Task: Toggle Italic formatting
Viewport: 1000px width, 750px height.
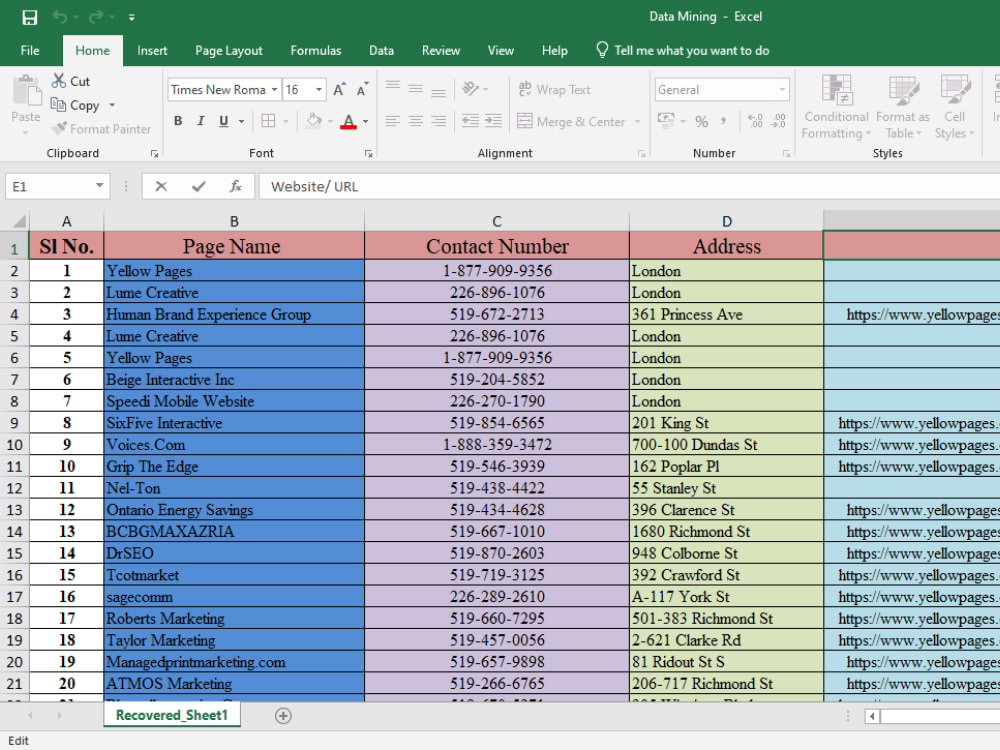Action: point(200,121)
